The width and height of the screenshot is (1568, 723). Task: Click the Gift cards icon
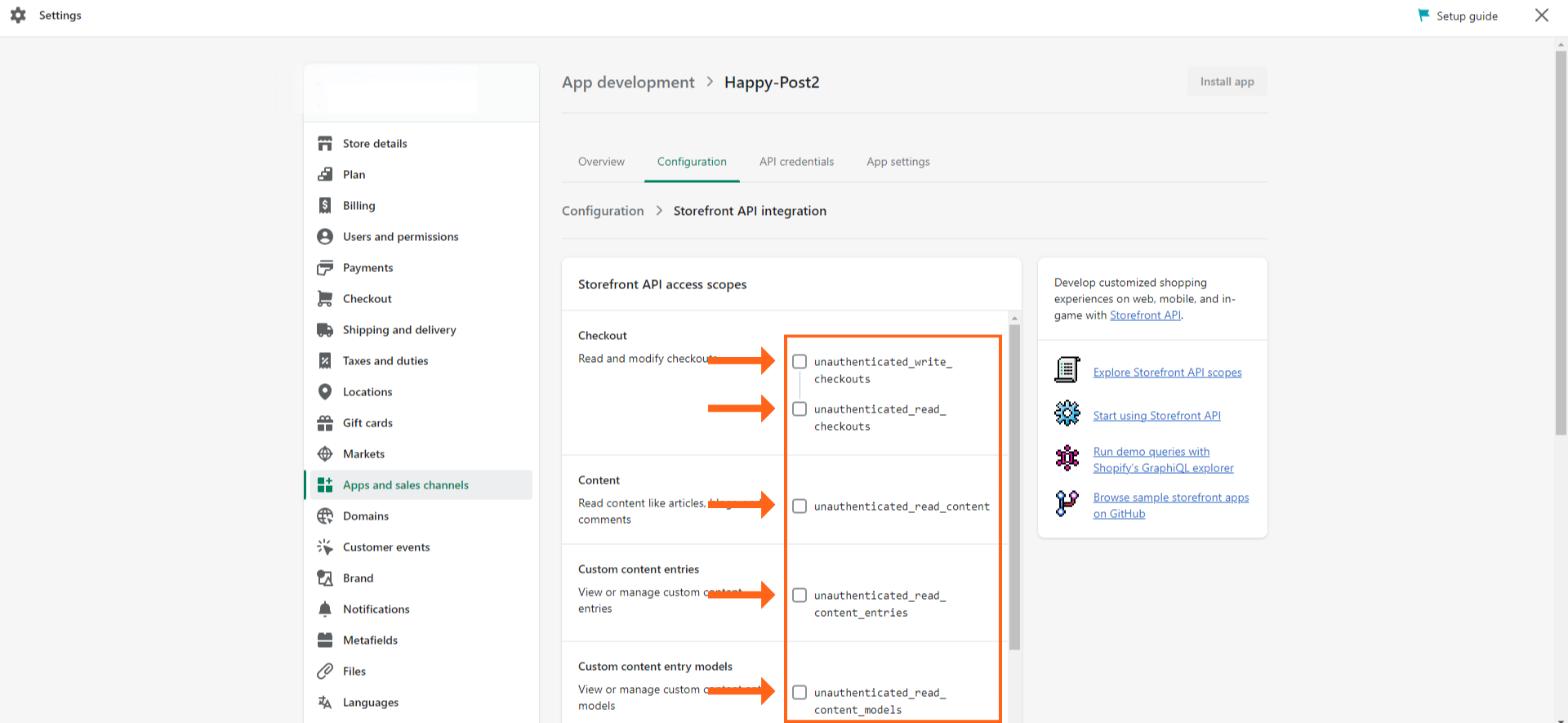(325, 423)
